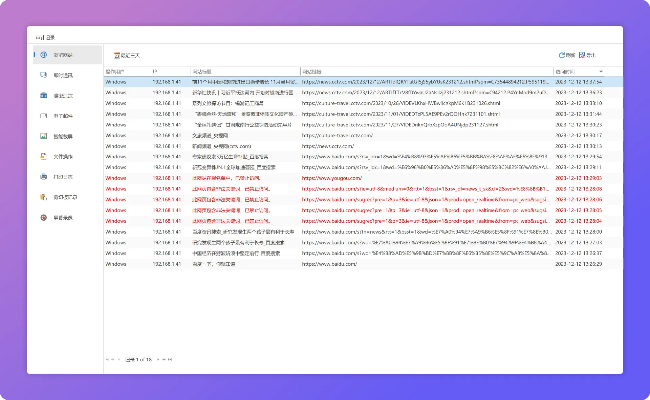Open the chat bubble instant messaging section
Image resolution: width=650 pixels, height=400 pixels.
[42, 75]
